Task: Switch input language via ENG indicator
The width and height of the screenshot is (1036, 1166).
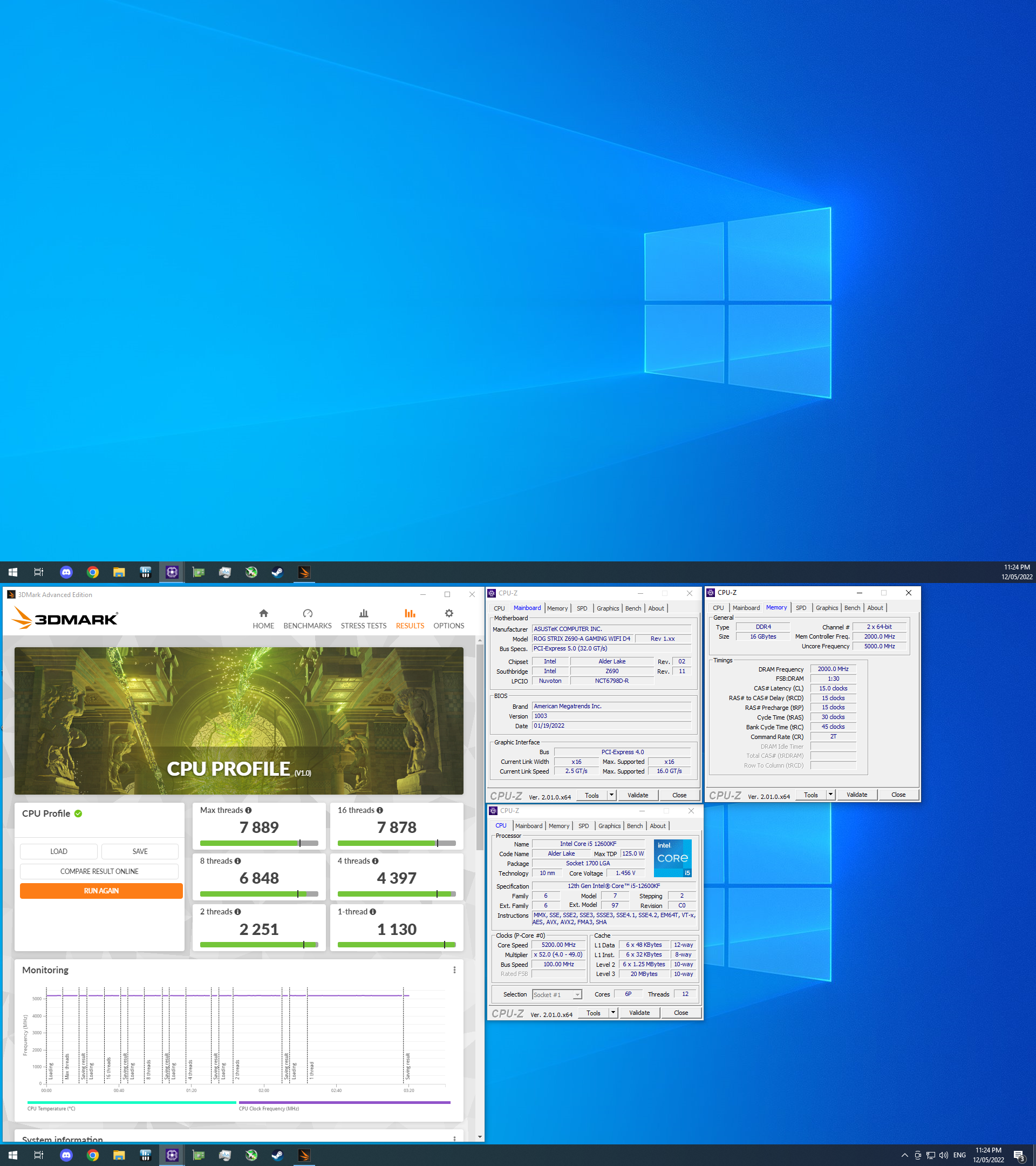Action: pyautogui.click(x=959, y=1155)
